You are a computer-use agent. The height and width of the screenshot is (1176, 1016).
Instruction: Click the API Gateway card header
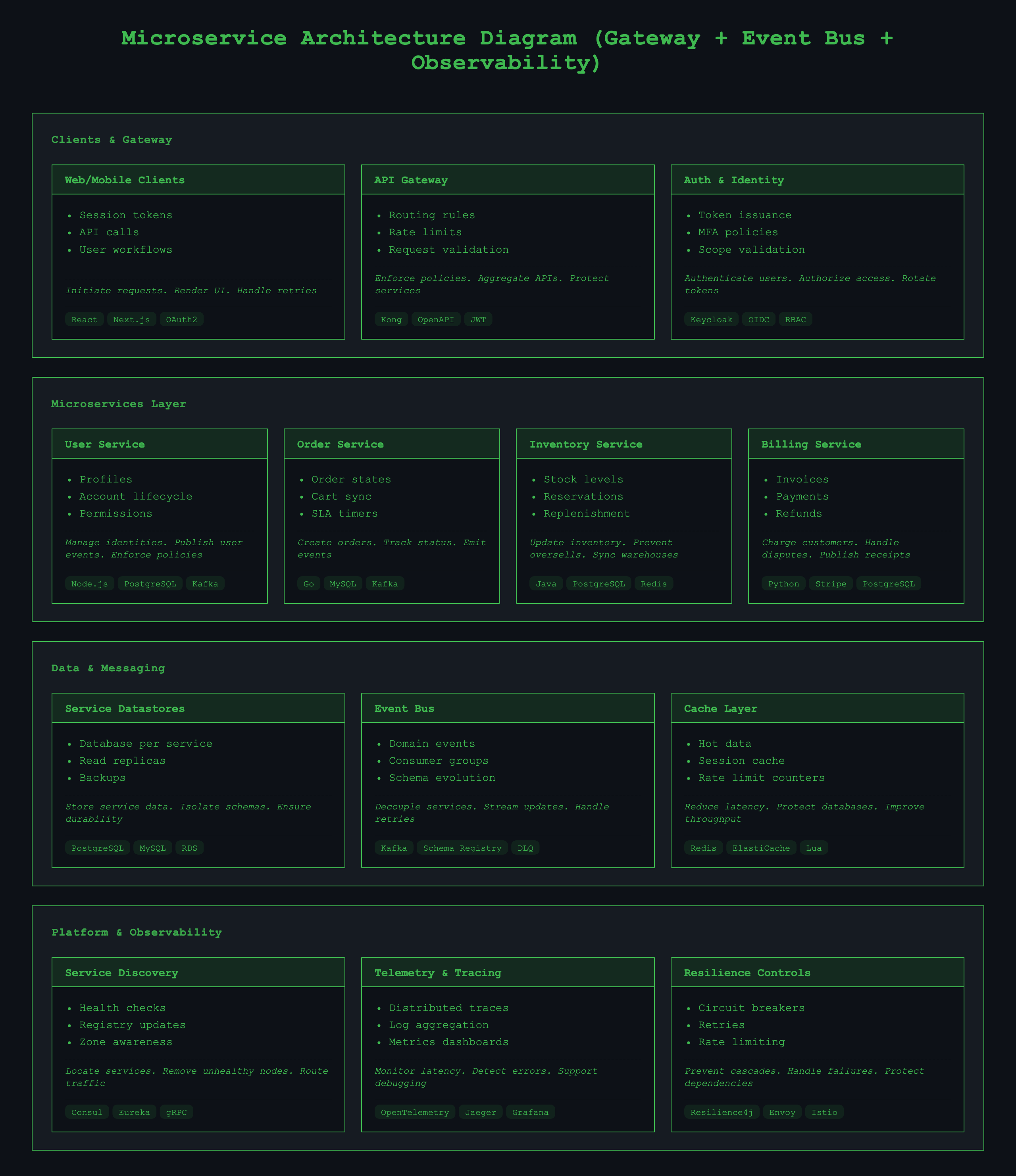coord(508,180)
